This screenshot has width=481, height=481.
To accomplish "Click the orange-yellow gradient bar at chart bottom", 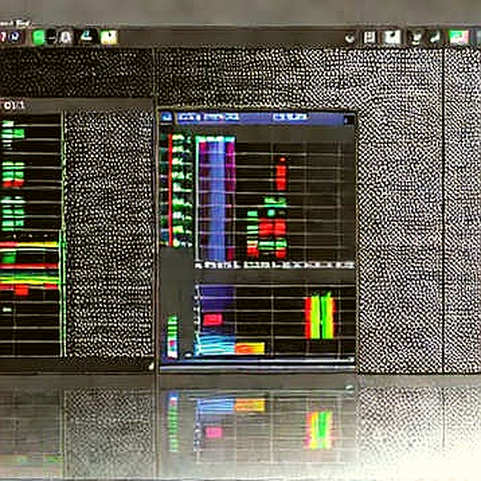I will 250,349.
